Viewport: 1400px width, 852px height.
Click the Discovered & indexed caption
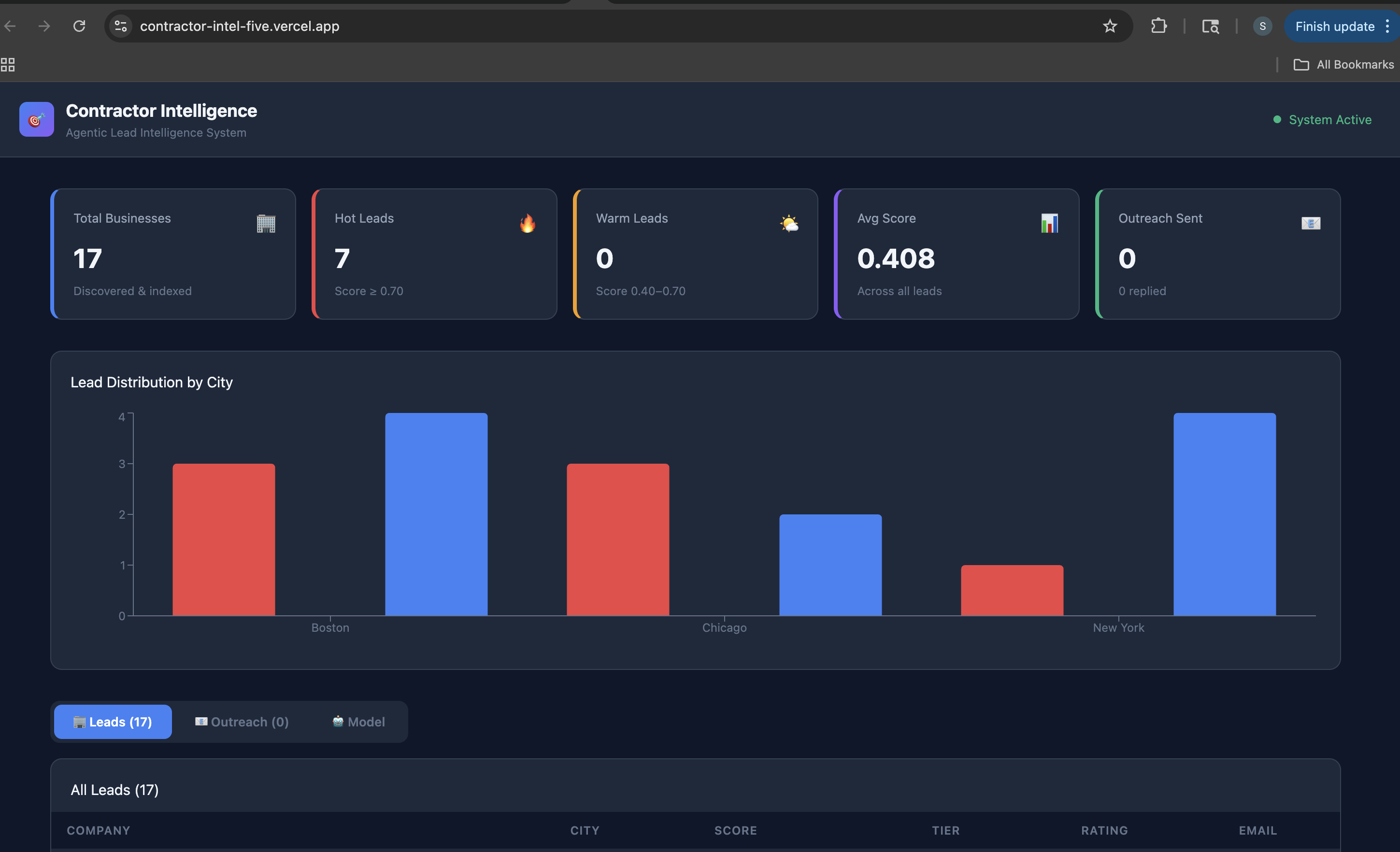132,291
